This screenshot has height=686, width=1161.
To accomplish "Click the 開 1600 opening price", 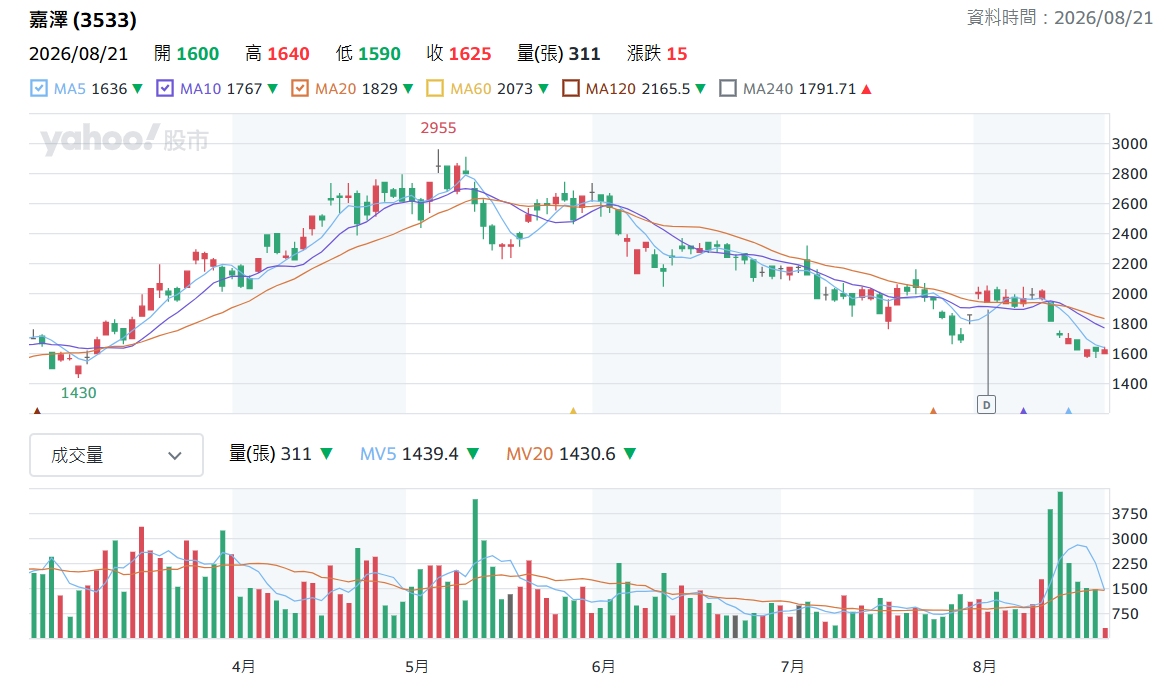I will click(187, 54).
